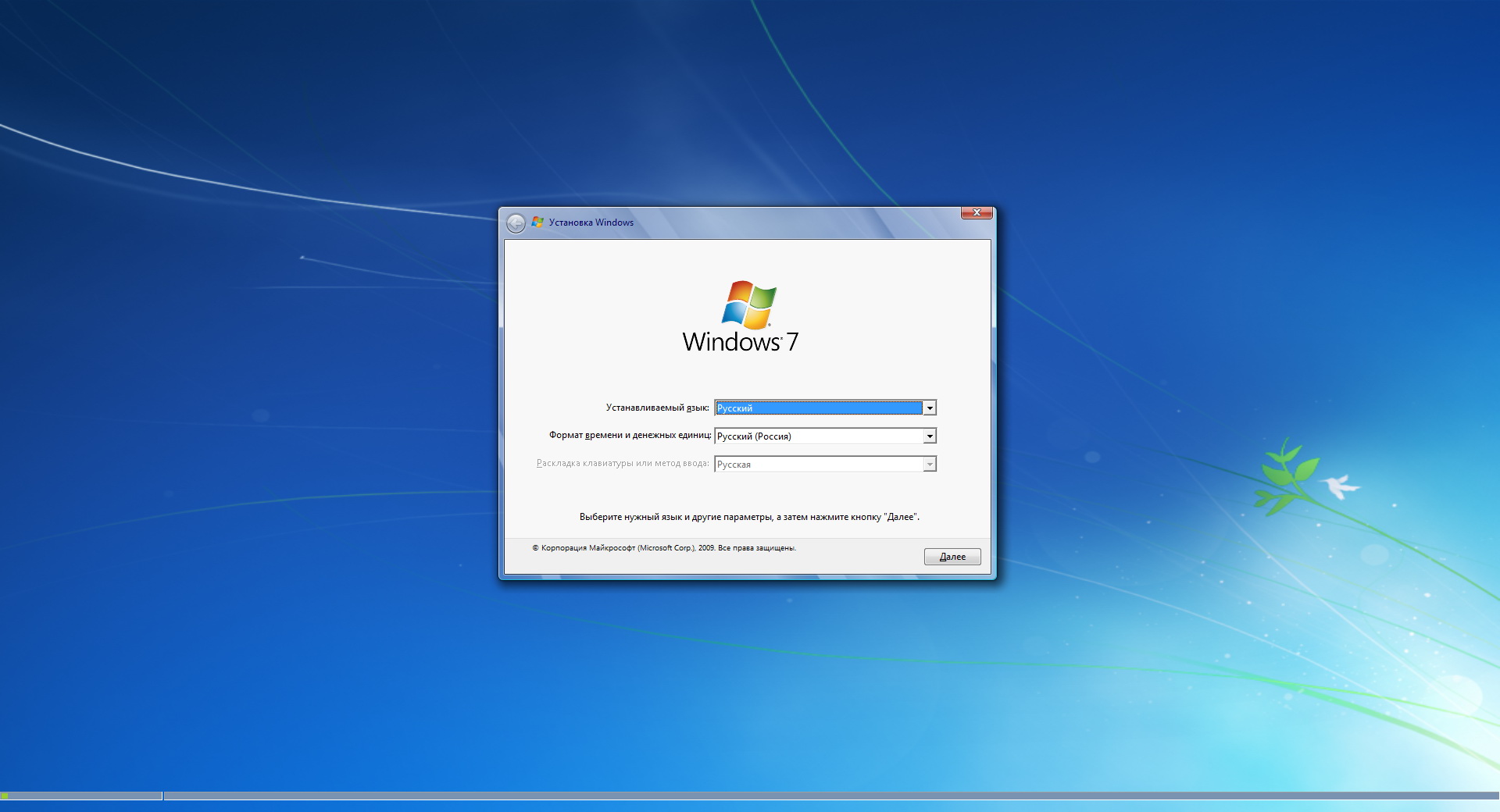Viewport: 1500px width, 812px height.
Task: Click the Формат времени и денежных единиц label
Action: pyautogui.click(x=630, y=435)
